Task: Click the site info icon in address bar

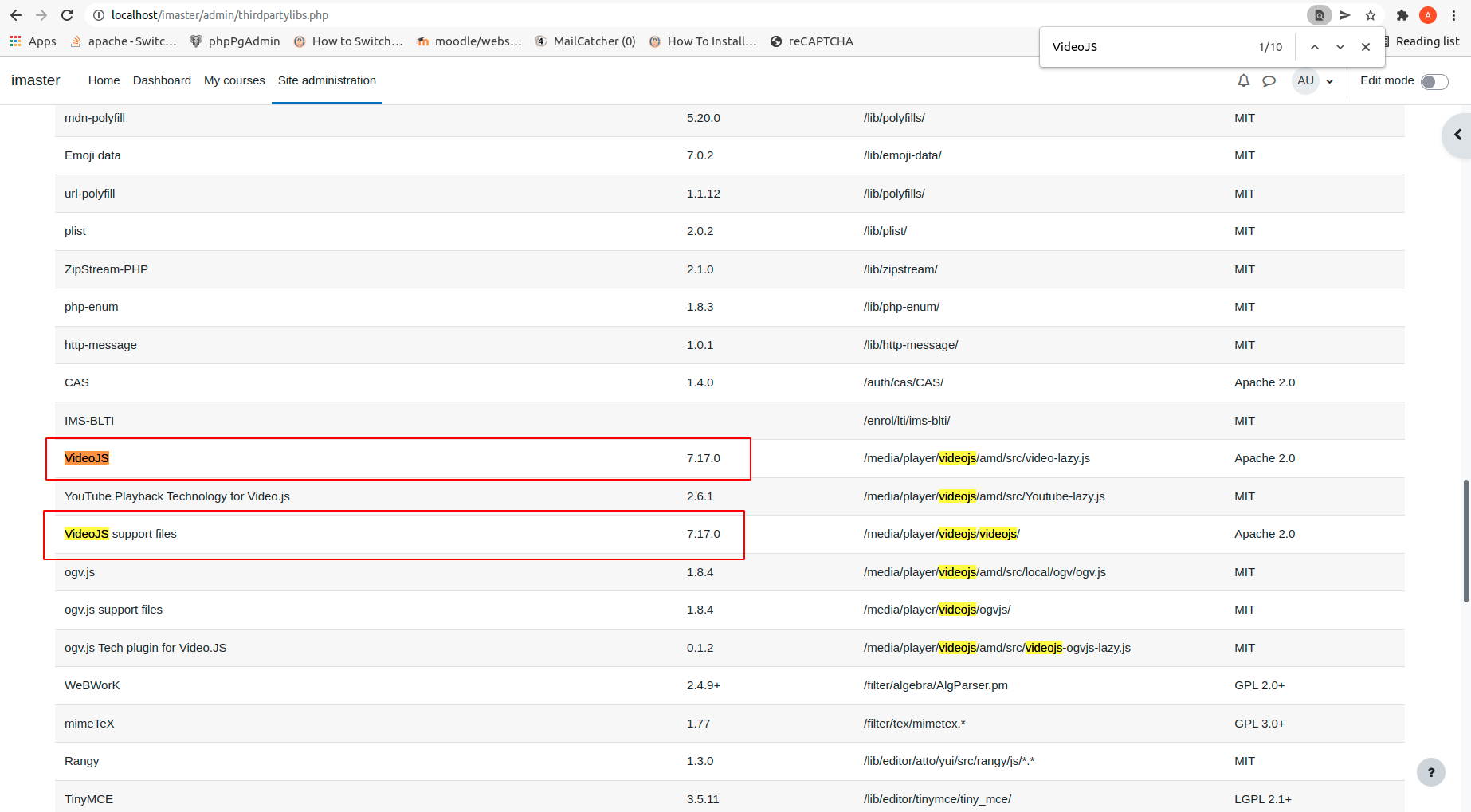Action: pyautogui.click(x=99, y=15)
